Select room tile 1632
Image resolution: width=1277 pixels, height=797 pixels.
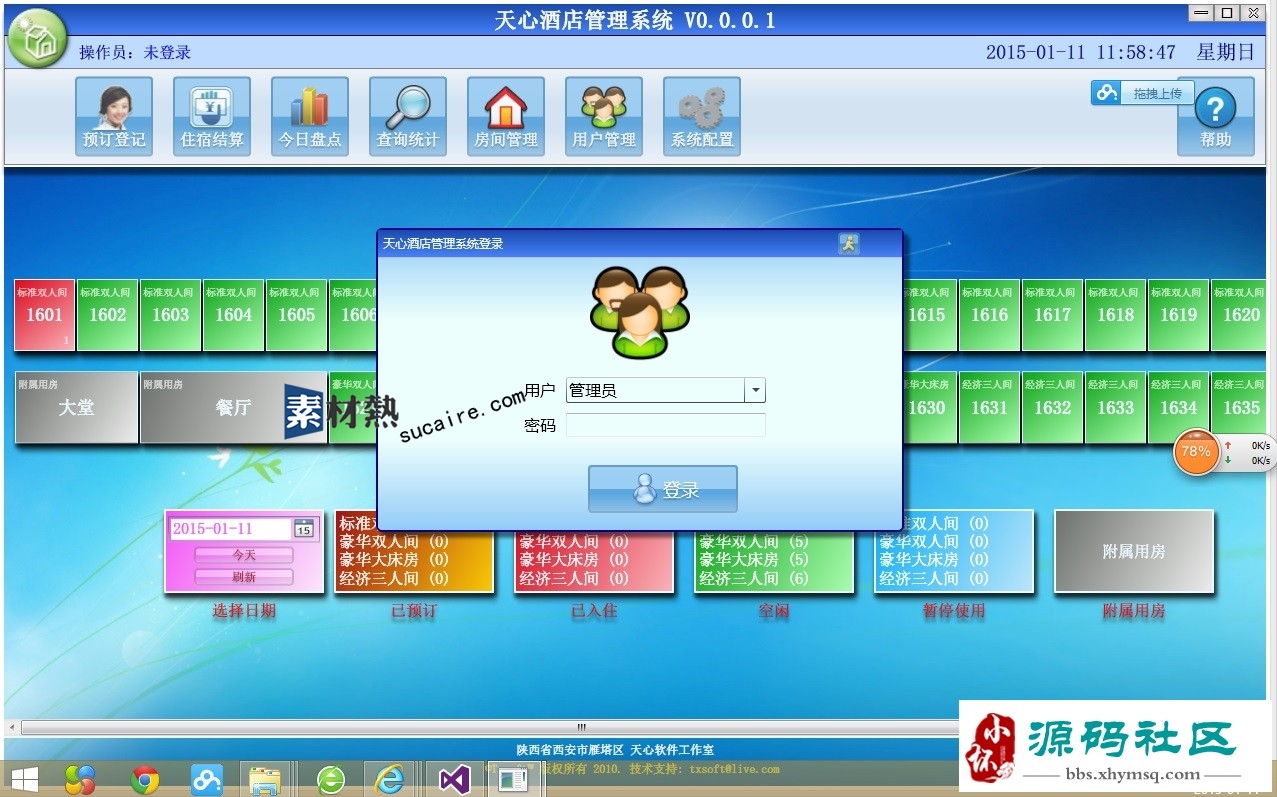[1053, 407]
